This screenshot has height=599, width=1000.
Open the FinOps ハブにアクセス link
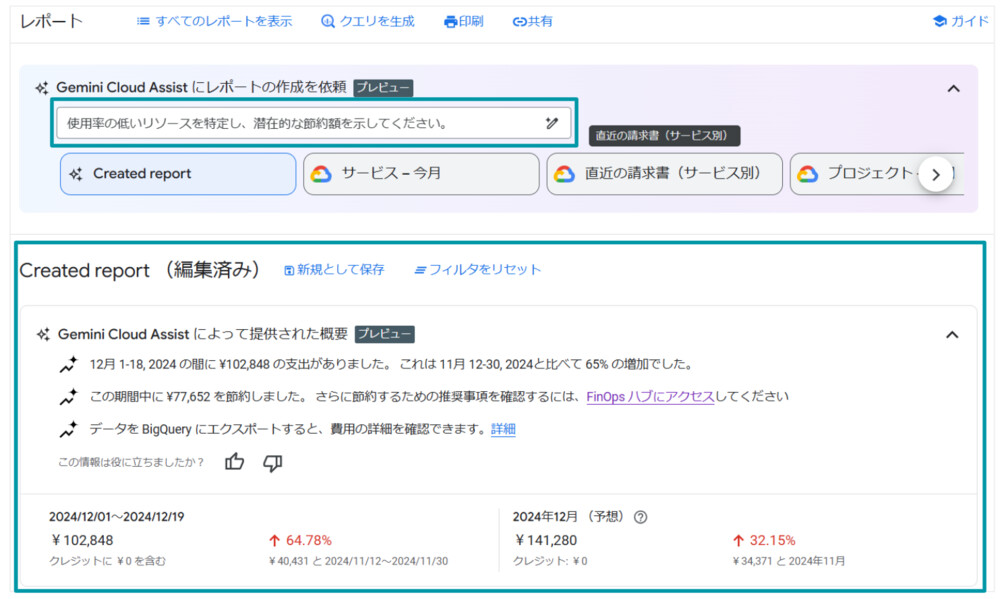[x=650, y=397]
